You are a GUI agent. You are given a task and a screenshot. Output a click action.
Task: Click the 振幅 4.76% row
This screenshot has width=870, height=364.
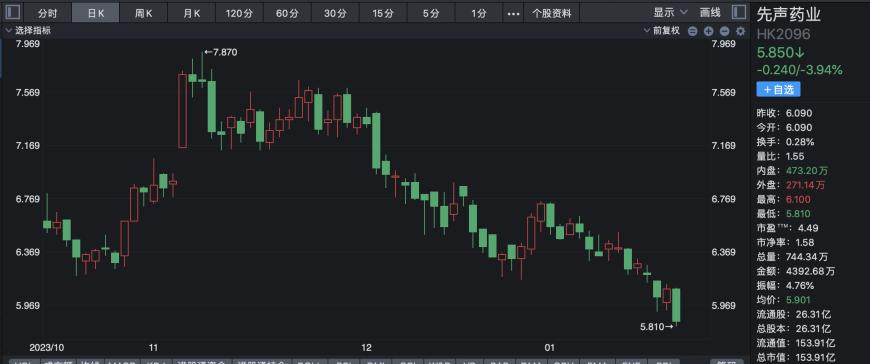tap(786, 286)
